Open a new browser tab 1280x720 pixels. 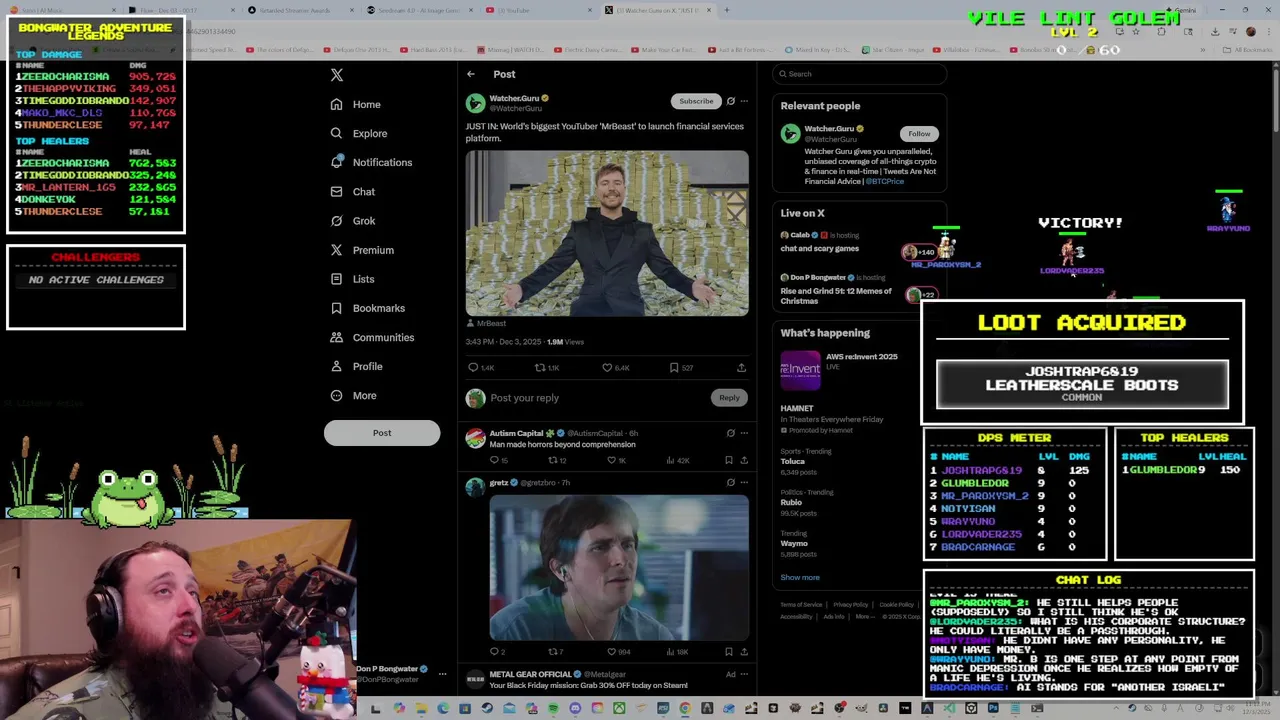(x=727, y=10)
